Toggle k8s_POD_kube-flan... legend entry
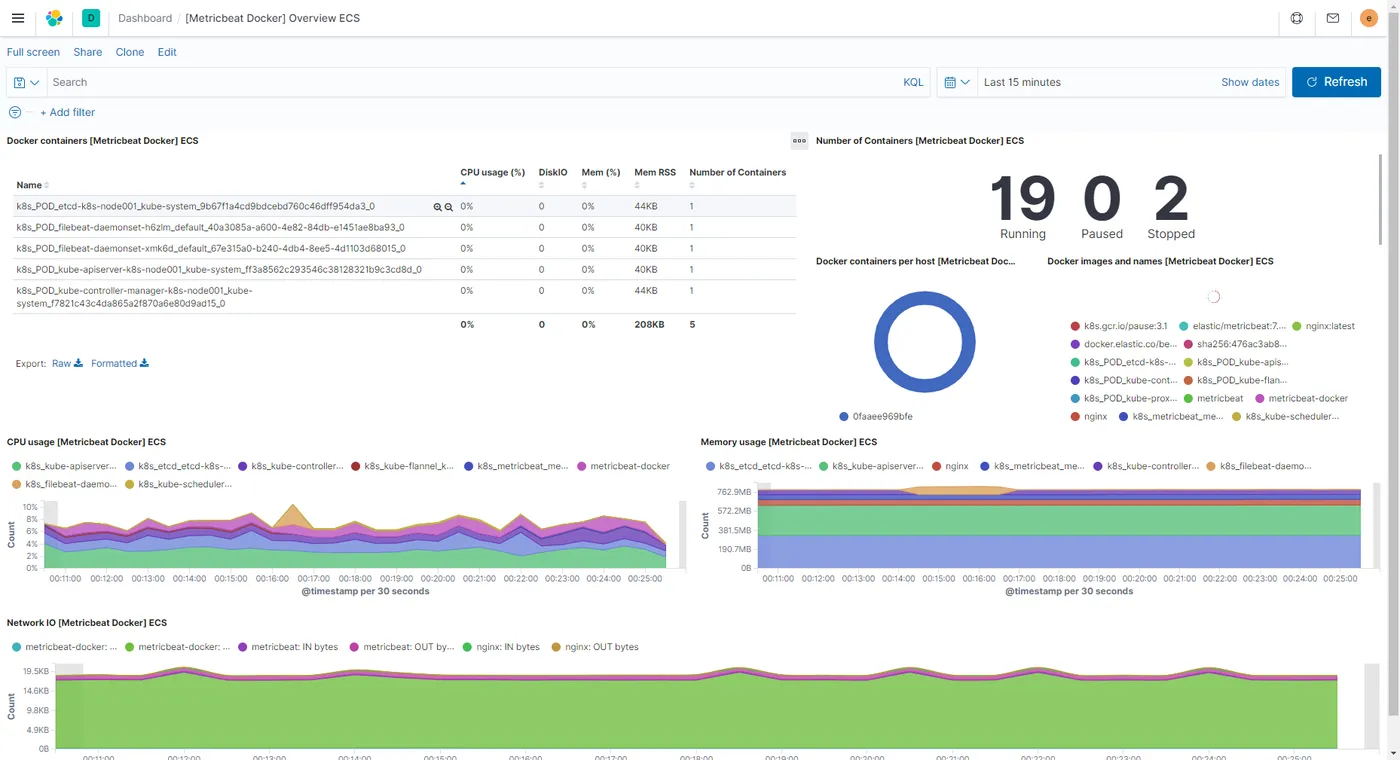 pyautogui.click(x=1236, y=380)
